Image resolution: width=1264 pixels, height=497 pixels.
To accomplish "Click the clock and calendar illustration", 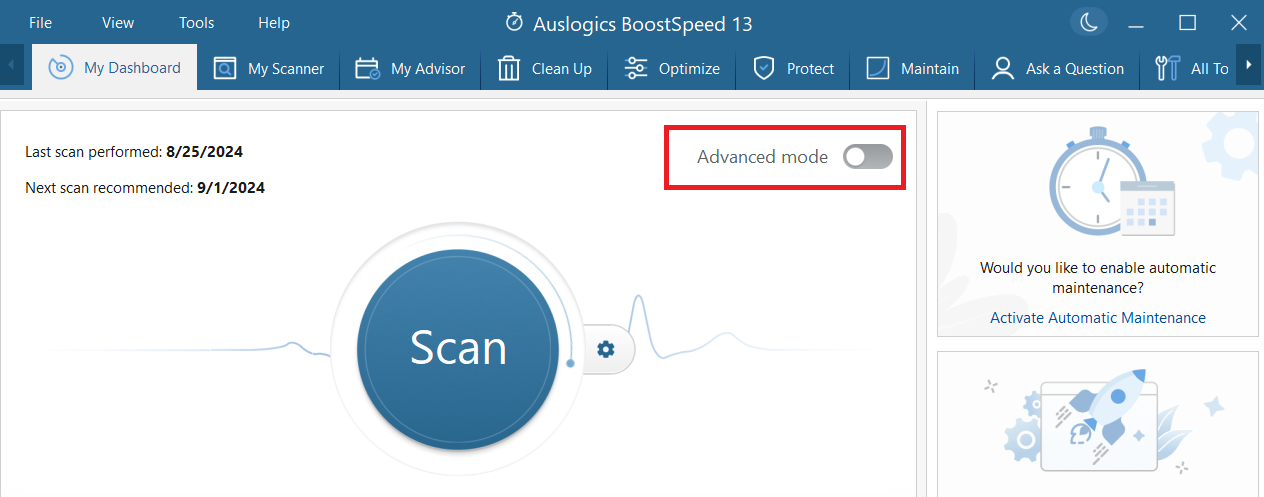I will (x=1111, y=182).
